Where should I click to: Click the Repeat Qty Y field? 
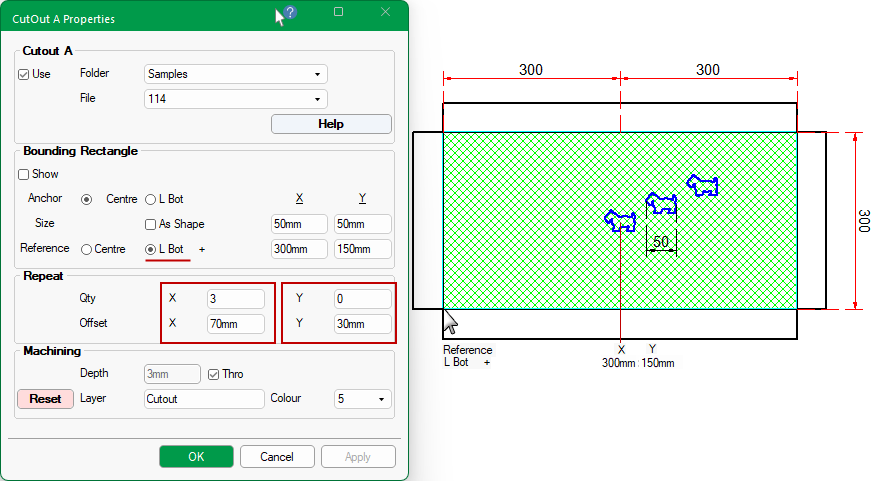click(362, 299)
